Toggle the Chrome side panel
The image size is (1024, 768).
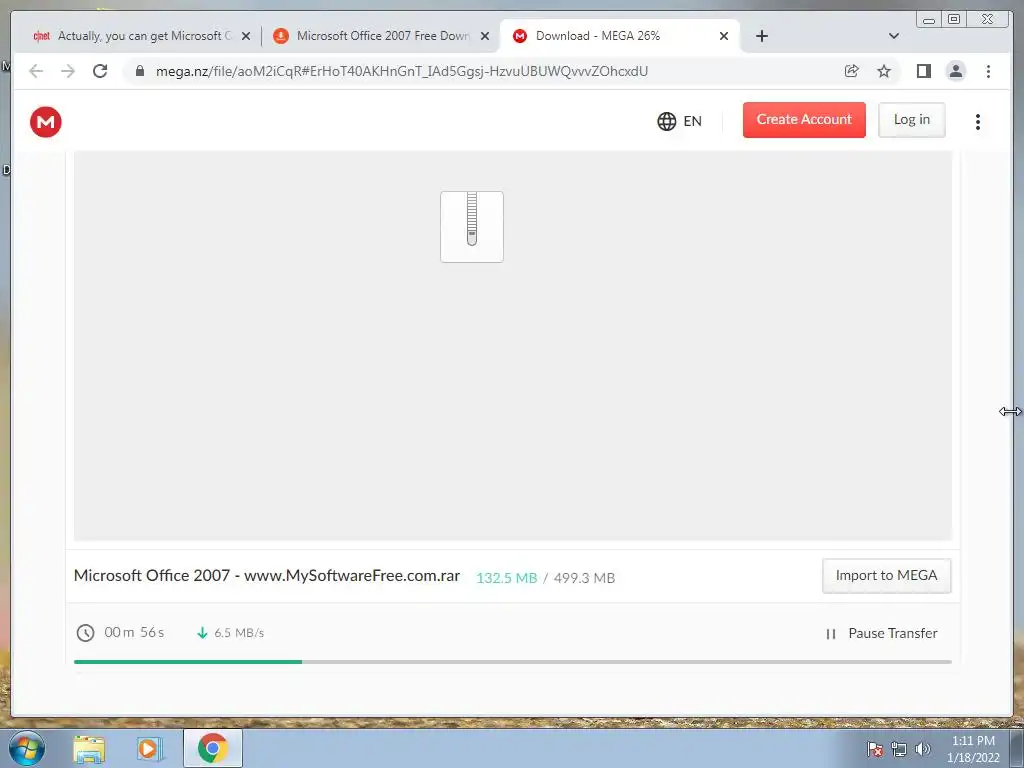(x=923, y=71)
